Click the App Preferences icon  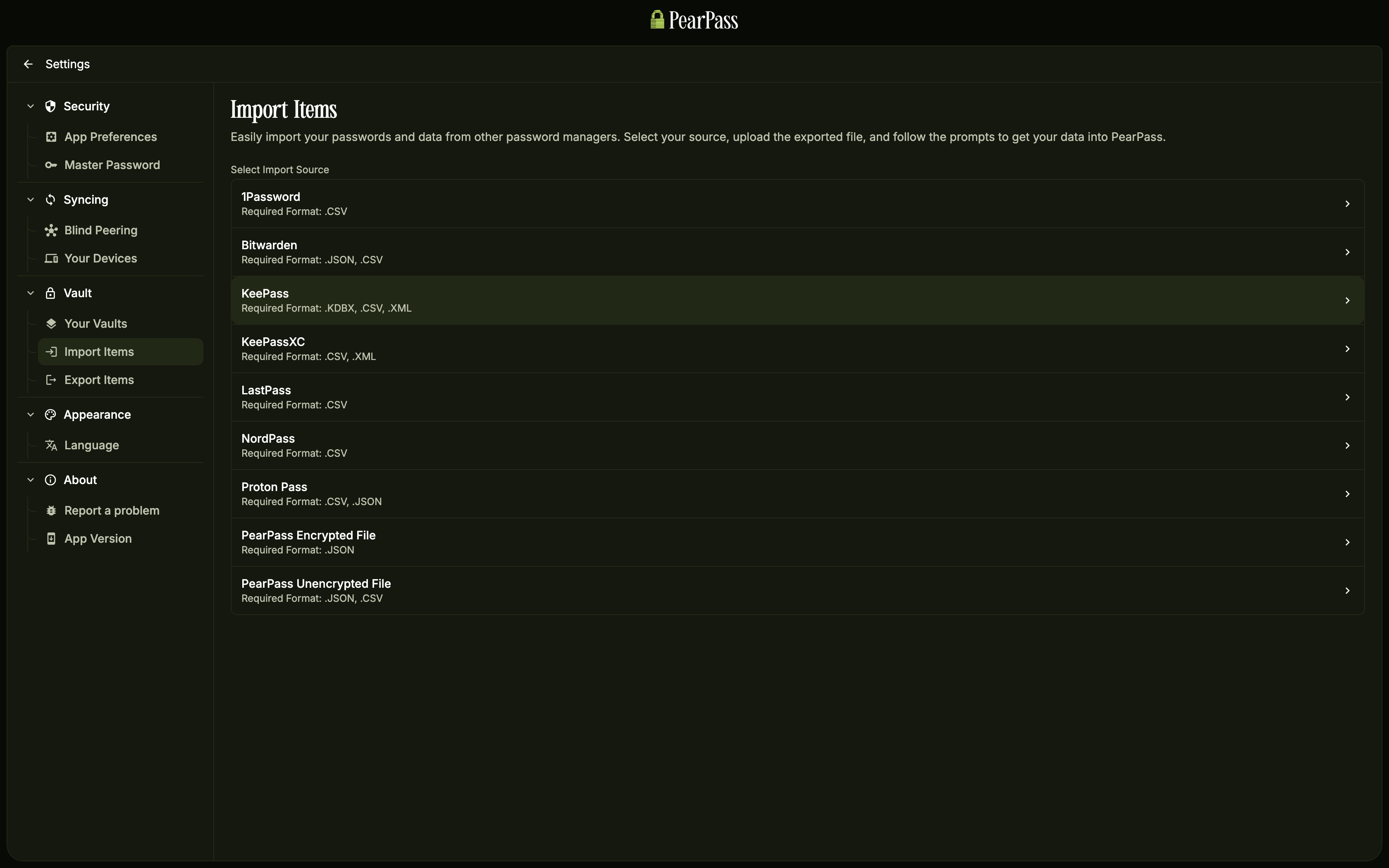pos(51,137)
